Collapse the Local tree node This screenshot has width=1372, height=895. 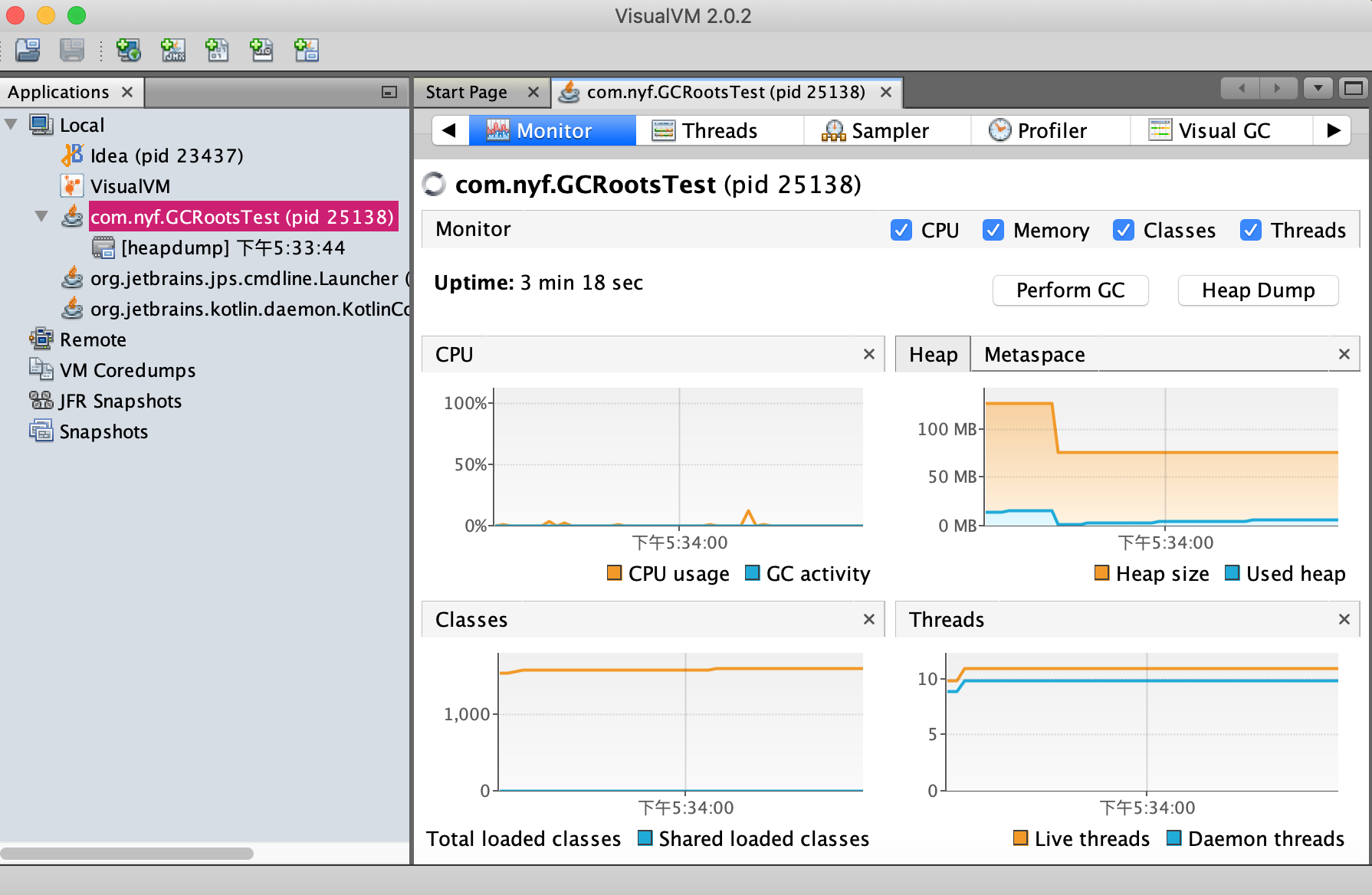point(11,124)
